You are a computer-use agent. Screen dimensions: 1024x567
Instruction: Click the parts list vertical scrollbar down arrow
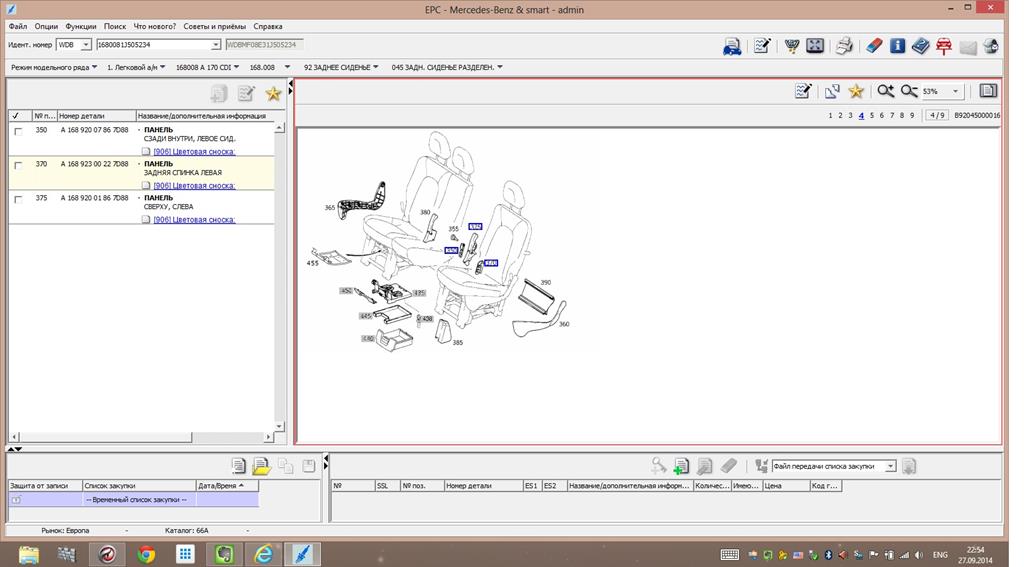[281, 424]
